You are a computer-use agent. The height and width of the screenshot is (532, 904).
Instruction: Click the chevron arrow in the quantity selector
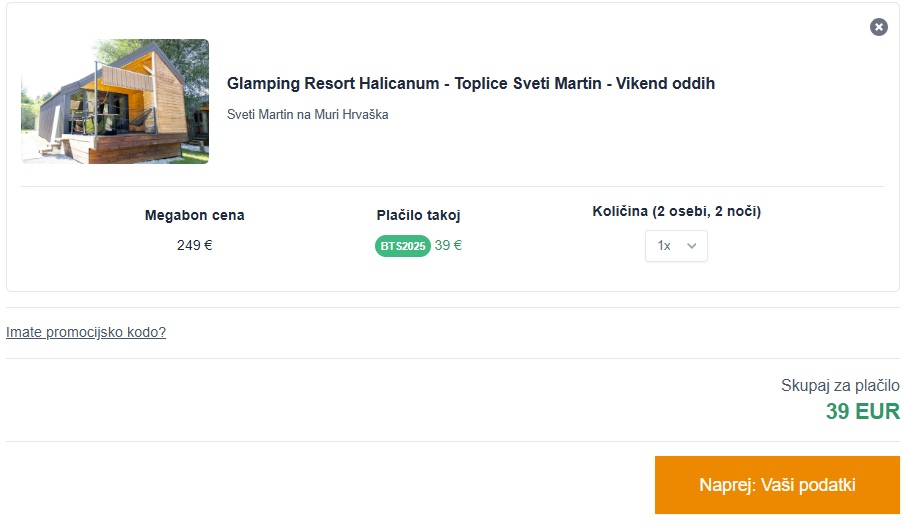[691, 246]
